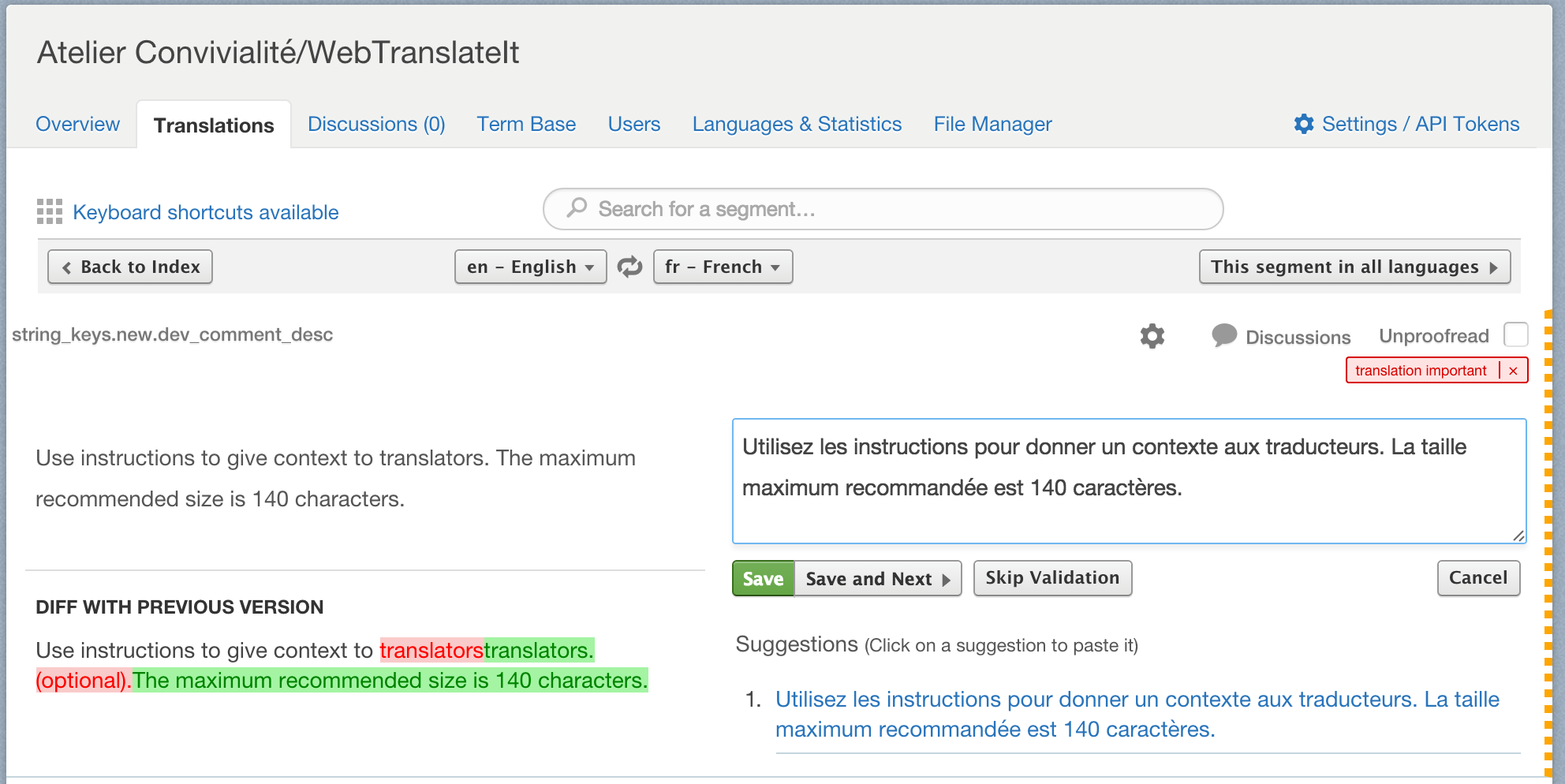The height and width of the screenshot is (784, 1565).
Task: Click the Unproofread label text
Action: point(1433,336)
